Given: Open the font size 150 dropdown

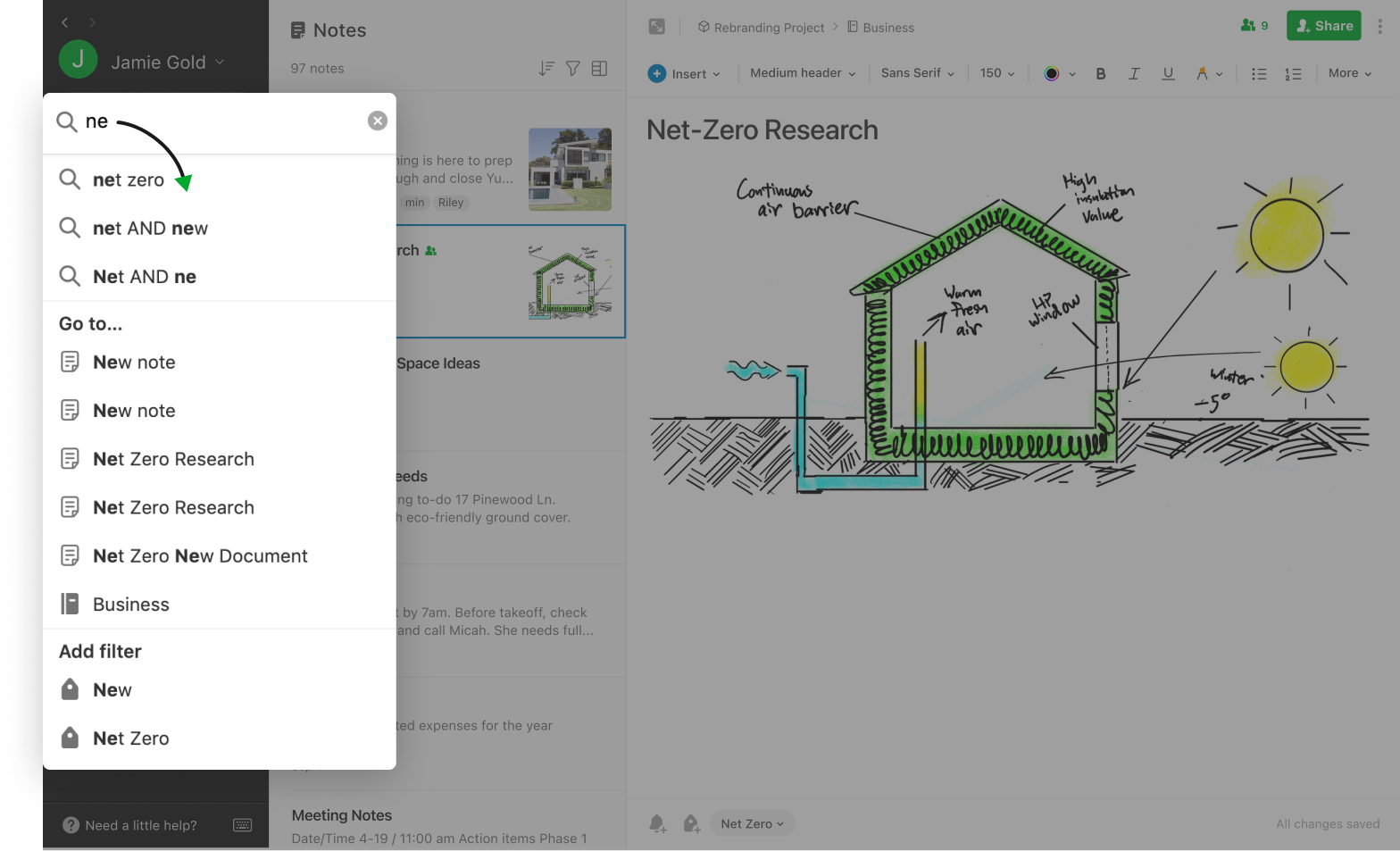Looking at the screenshot, I should tap(997, 73).
